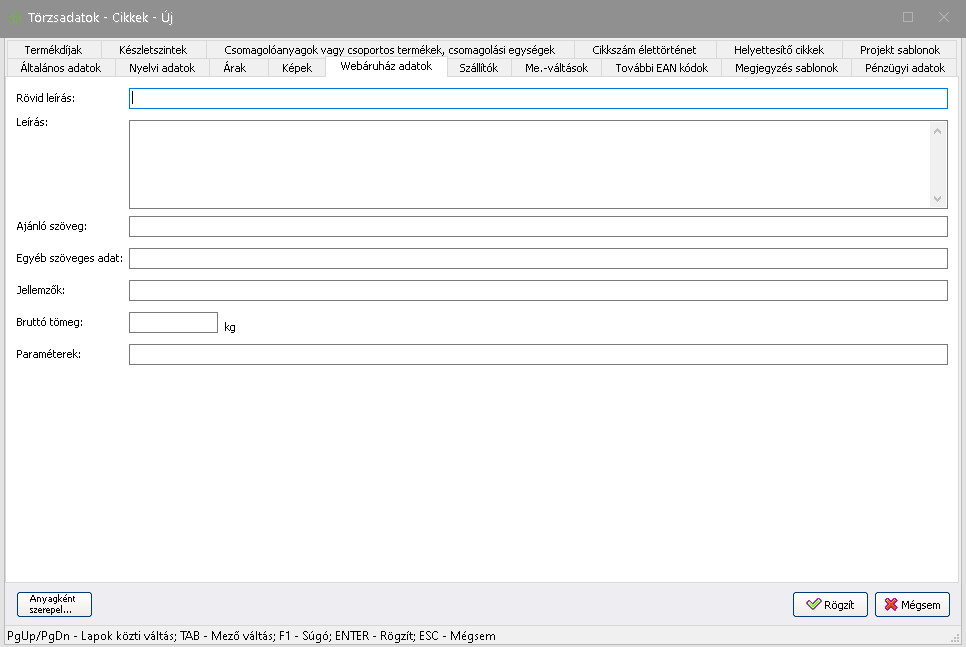Click the application icon in title bar

(x=15, y=17)
